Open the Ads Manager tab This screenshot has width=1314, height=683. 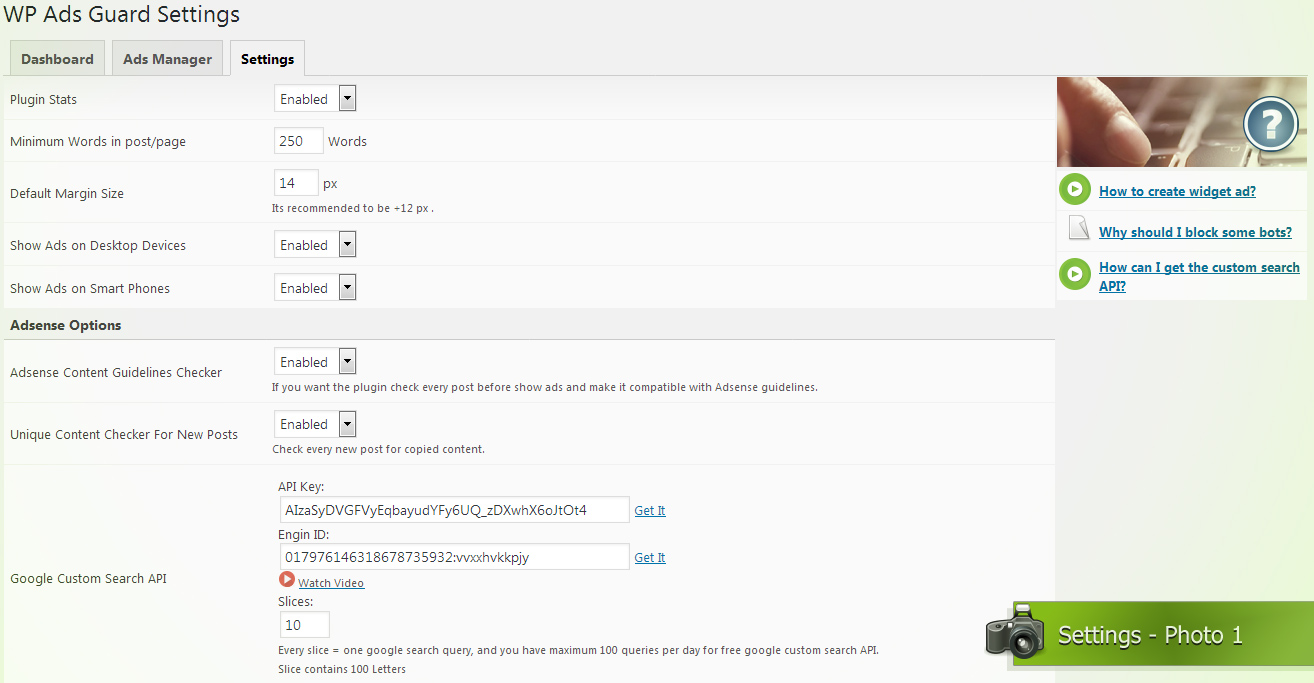[167, 59]
